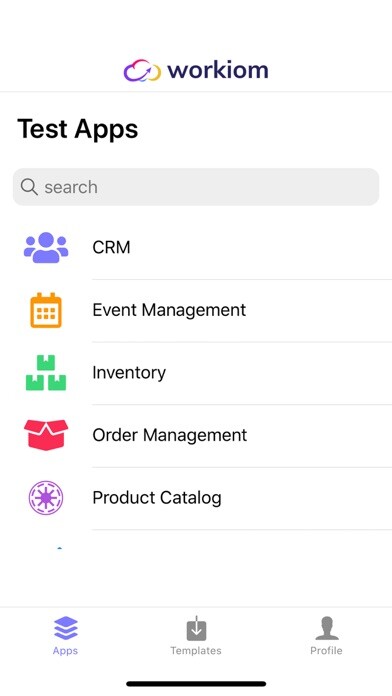This screenshot has width=392, height=696.
Task: Tap the red Order Management box icon
Action: click(x=46, y=435)
